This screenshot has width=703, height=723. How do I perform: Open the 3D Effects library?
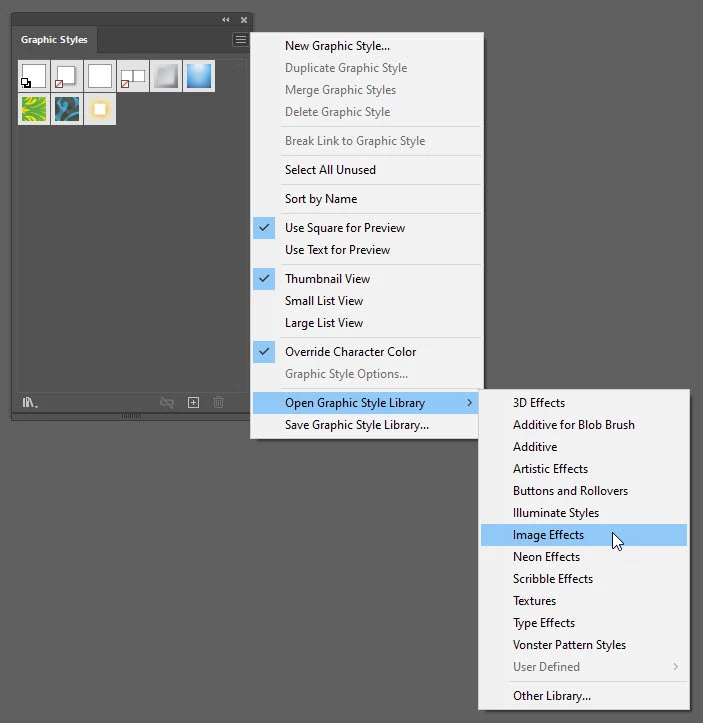pyautogui.click(x=584, y=403)
